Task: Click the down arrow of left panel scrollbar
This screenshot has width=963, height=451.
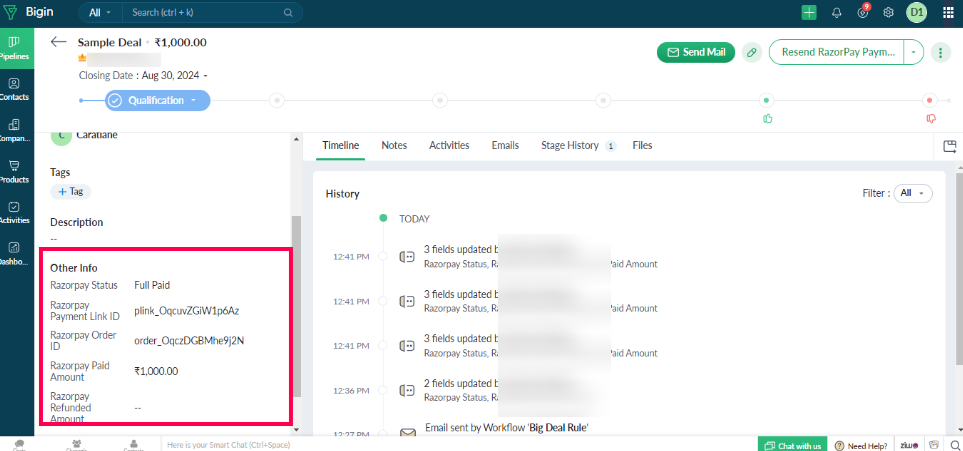Action: [x=297, y=429]
